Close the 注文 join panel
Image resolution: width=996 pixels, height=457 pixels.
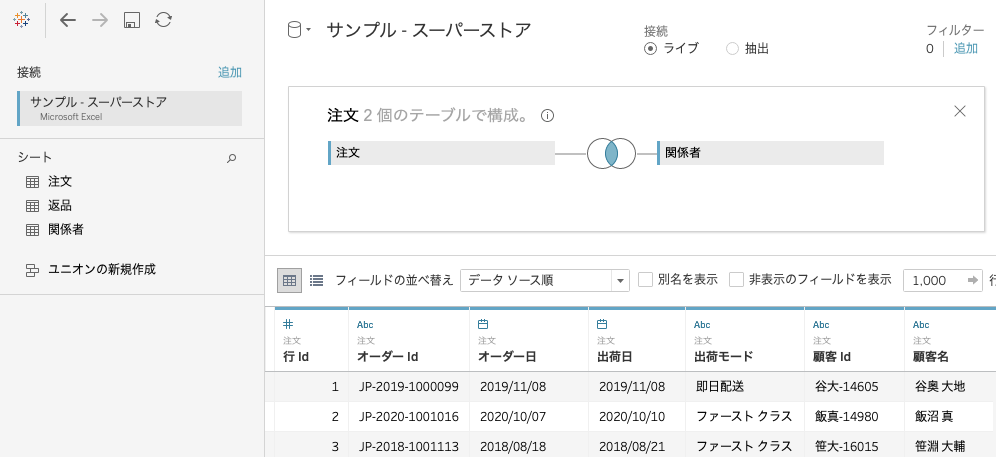point(960,111)
